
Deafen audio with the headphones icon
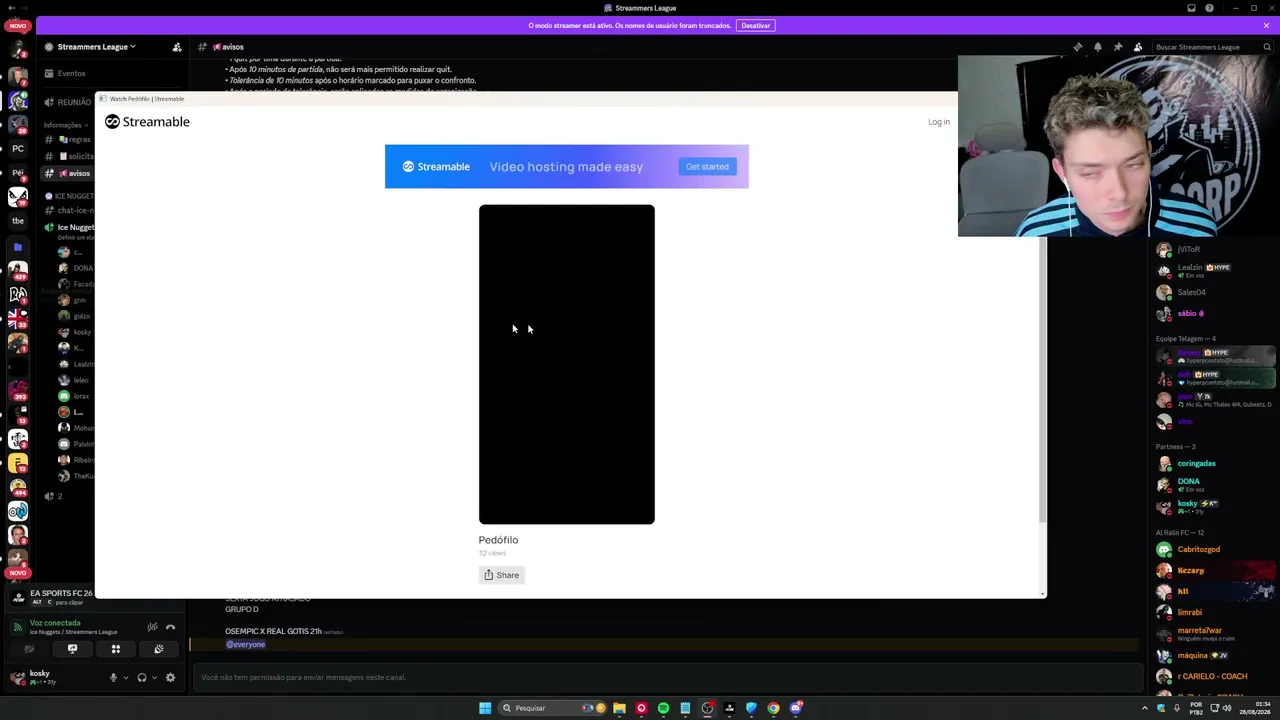pyautogui.click(x=142, y=678)
